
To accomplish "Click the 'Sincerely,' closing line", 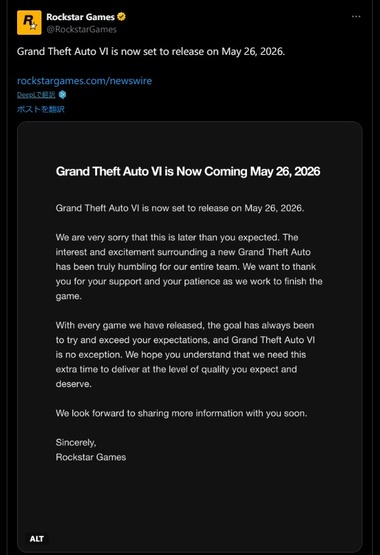I will tap(76, 442).
